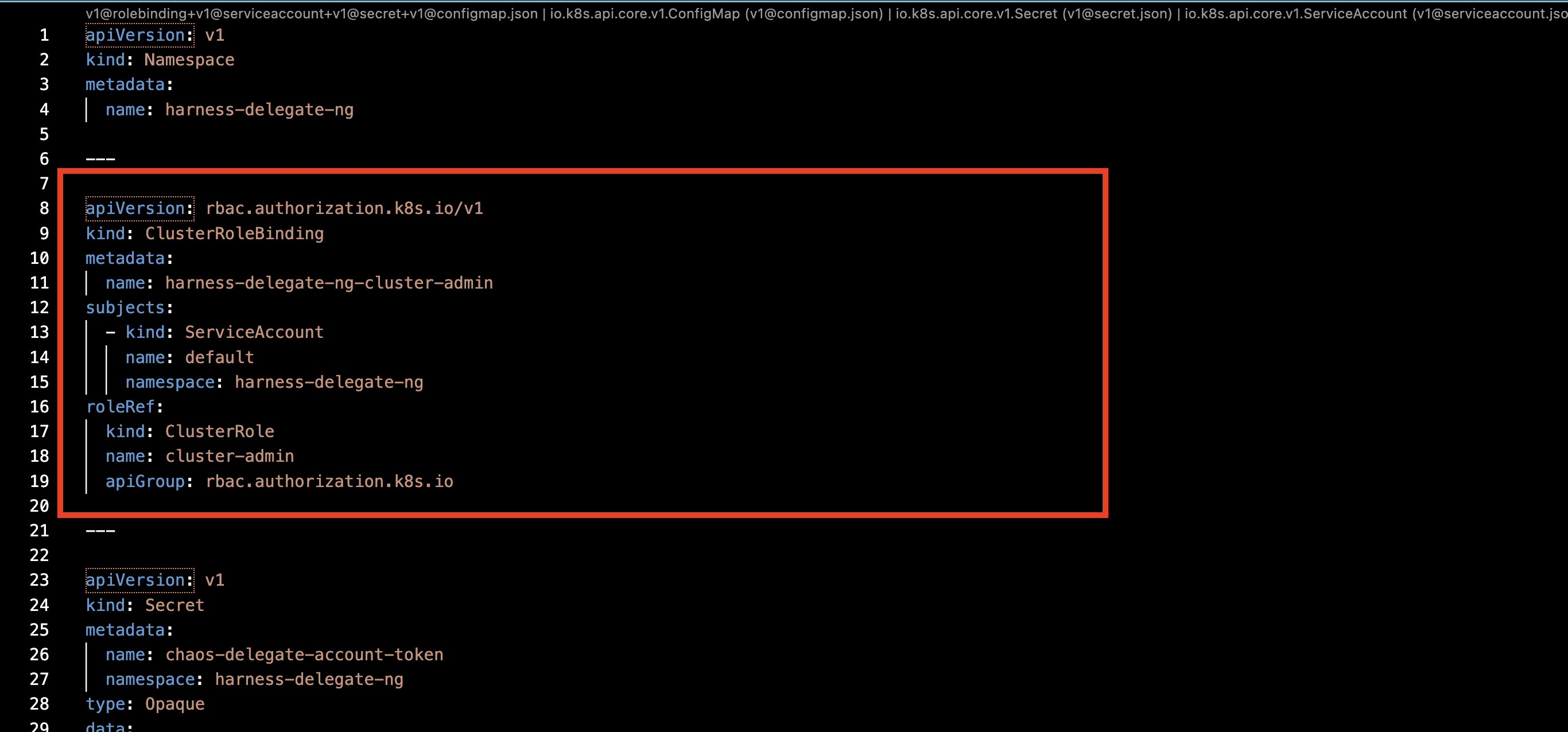Click line number 23 in the gutter
This screenshot has height=732, width=1568.
[x=40, y=580]
